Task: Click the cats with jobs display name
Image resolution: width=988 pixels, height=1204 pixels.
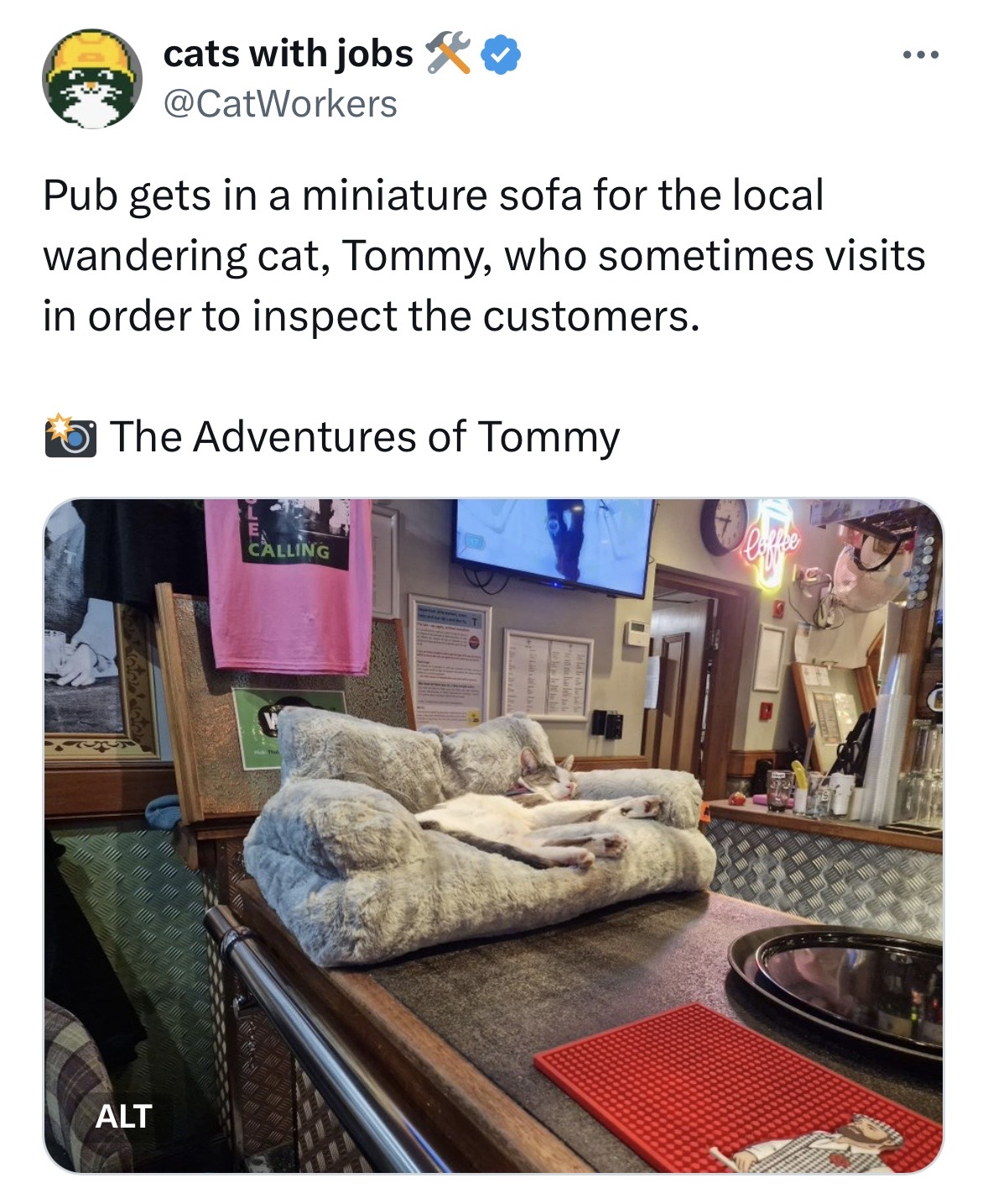Action: [289, 54]
